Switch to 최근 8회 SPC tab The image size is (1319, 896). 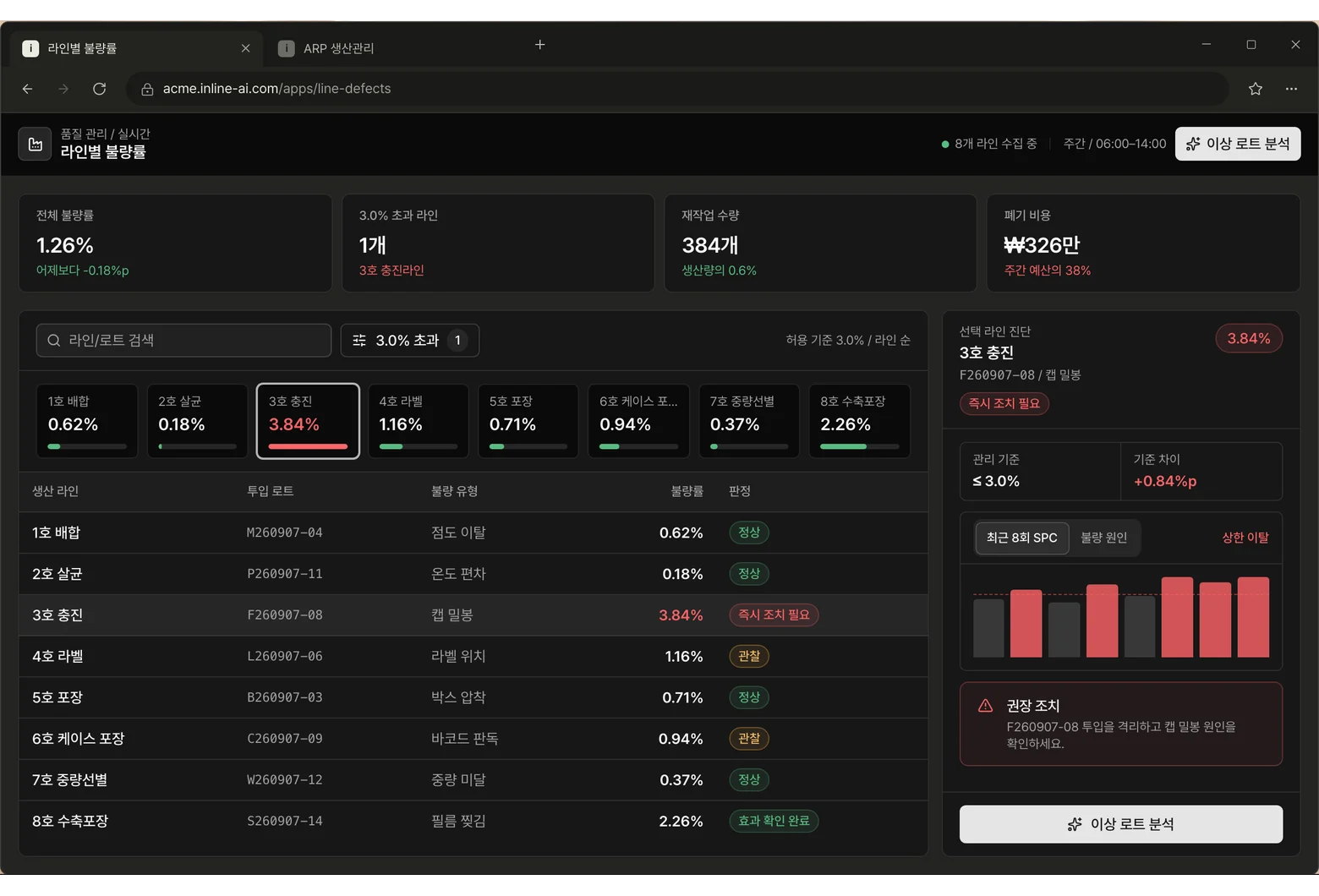1022,538
